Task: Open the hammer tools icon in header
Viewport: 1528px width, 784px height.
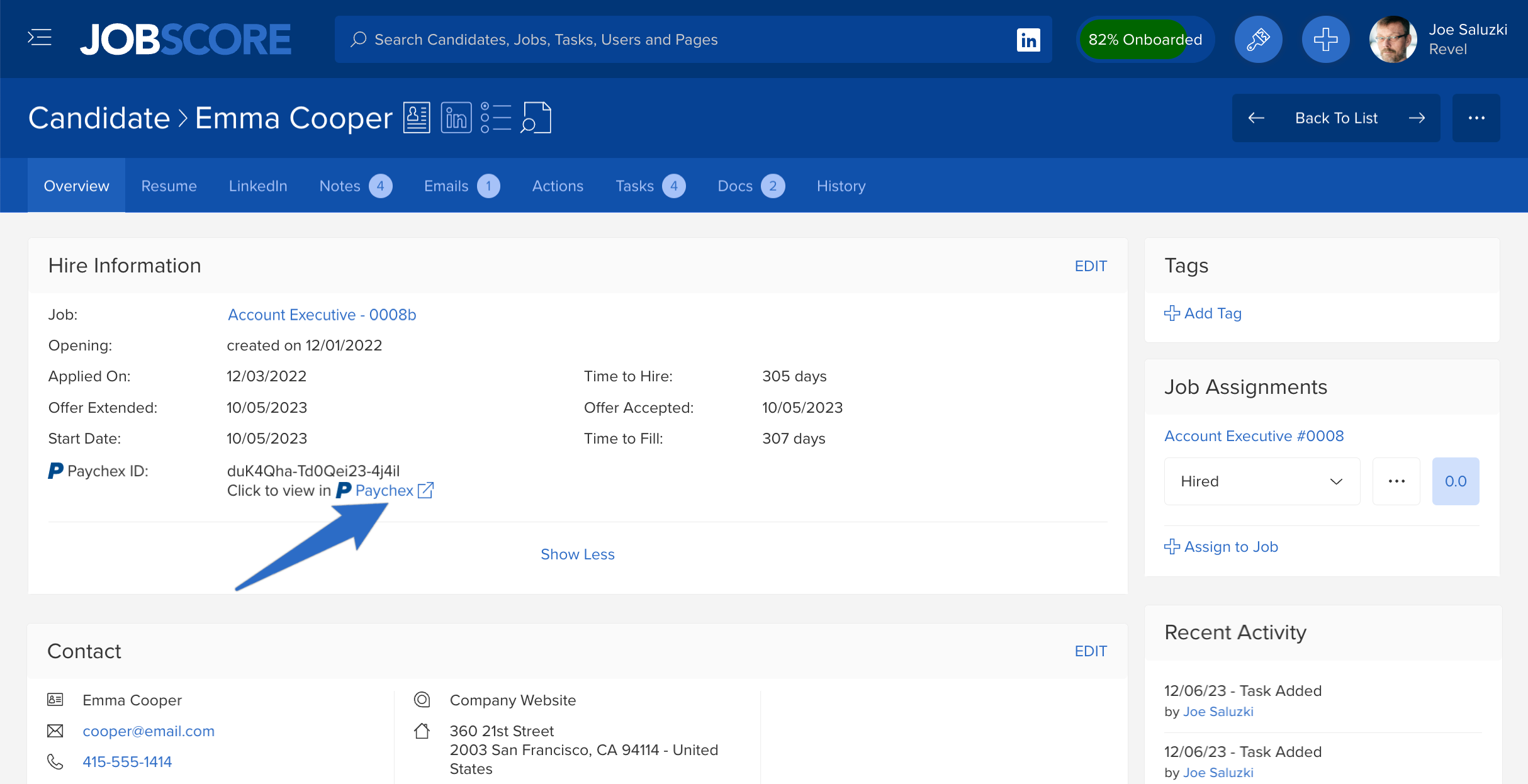Action: point(1258,40)
